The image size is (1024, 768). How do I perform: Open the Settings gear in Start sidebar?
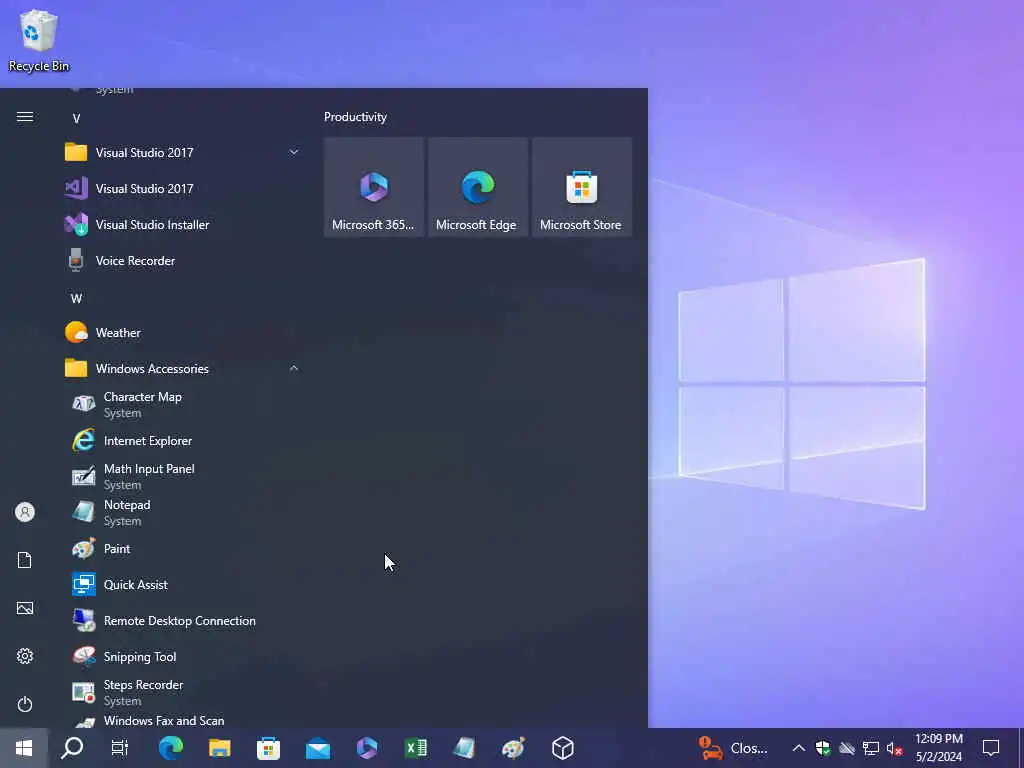pyautogui.click(x=25, y=656)
